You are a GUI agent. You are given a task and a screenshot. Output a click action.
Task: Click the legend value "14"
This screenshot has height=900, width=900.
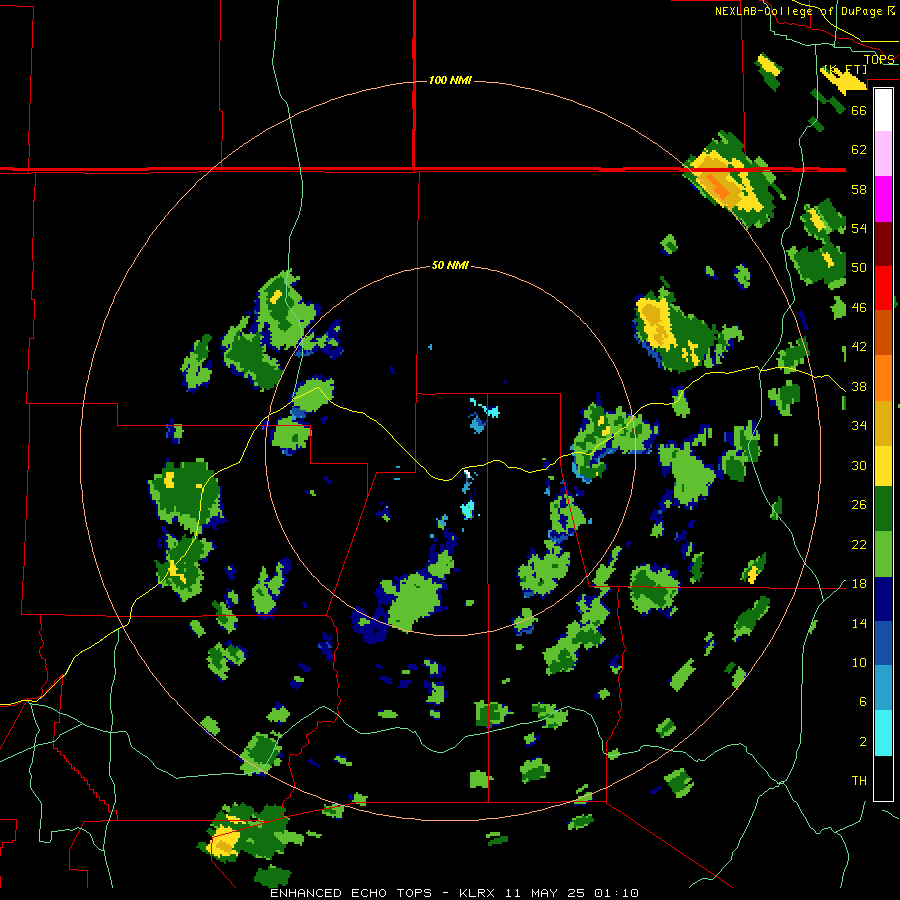click(x=859, y=623)
